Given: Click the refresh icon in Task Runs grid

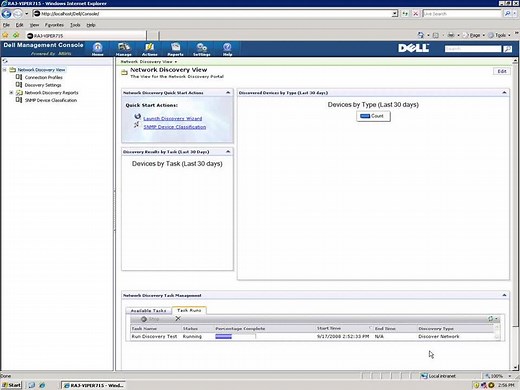Looking at the screenshot, I should (490, 319).
